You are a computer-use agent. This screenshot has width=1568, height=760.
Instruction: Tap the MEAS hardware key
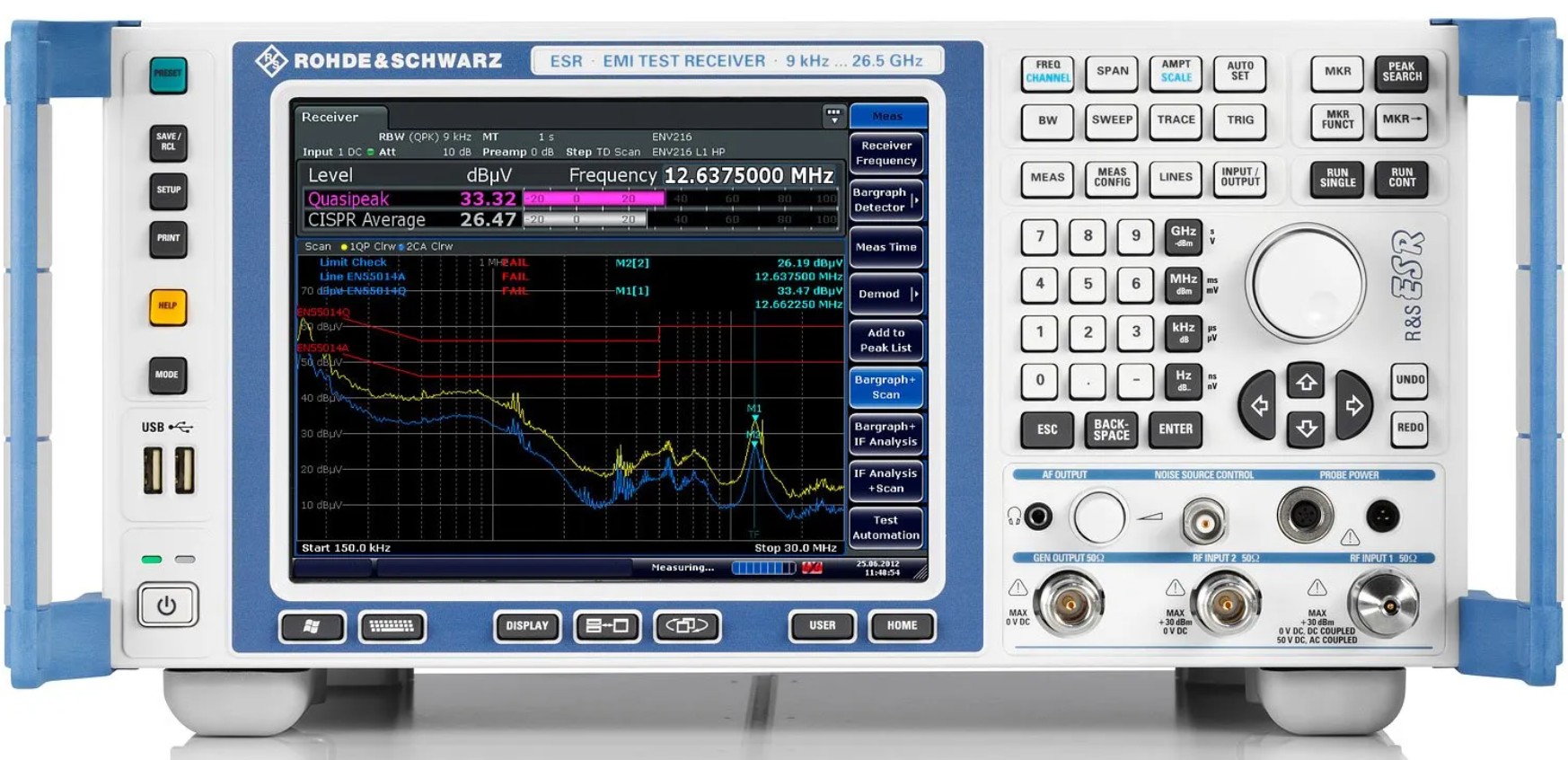tap(1048, 179)
